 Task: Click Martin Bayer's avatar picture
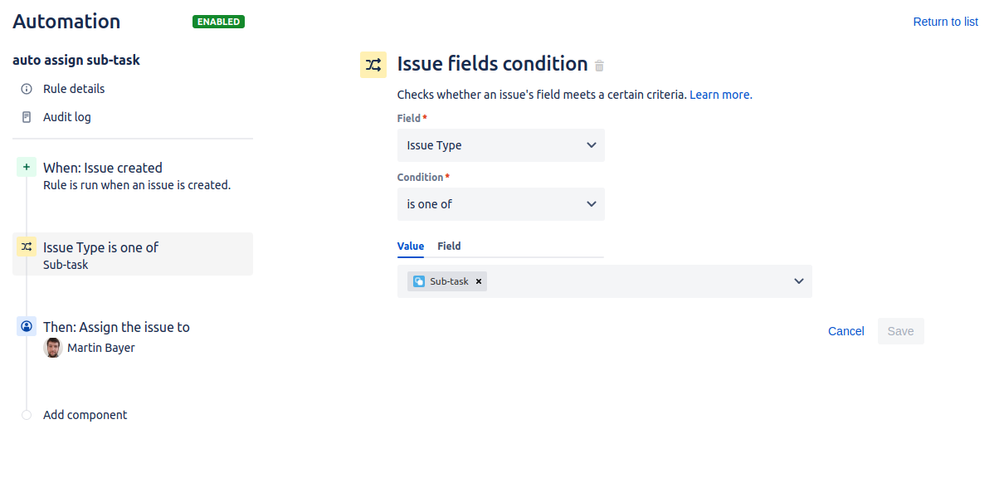[x=53, y=348]
